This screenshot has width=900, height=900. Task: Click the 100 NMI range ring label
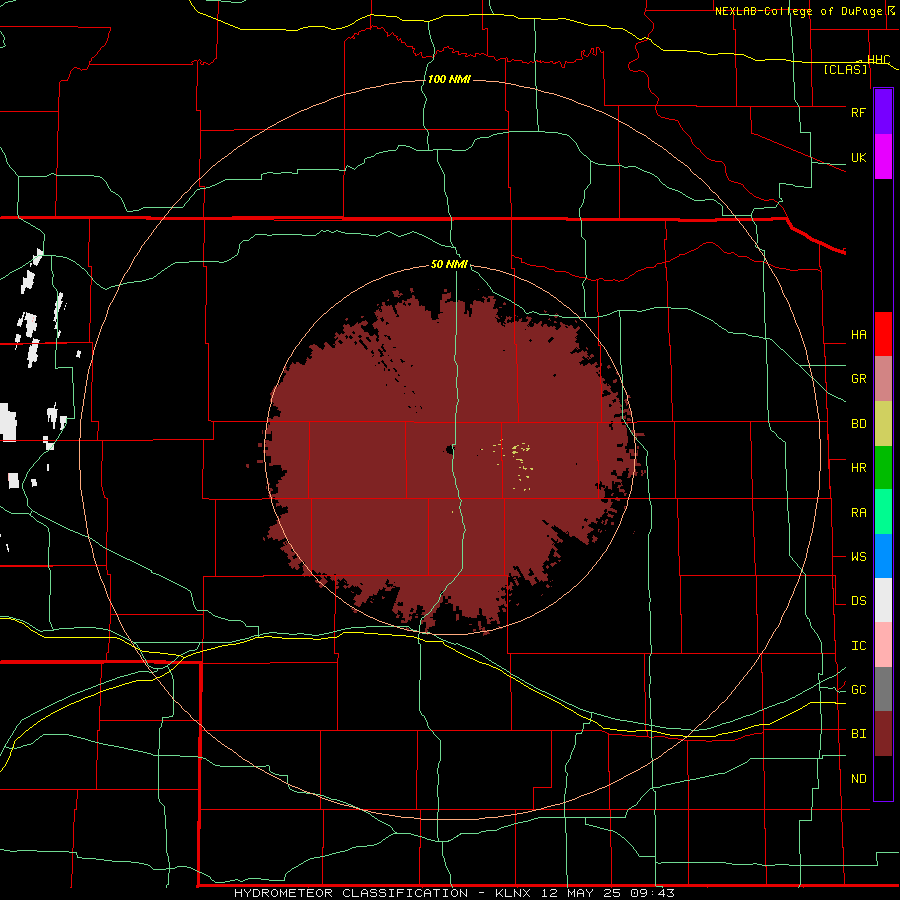pyautogui.click(x=449, y=79)
